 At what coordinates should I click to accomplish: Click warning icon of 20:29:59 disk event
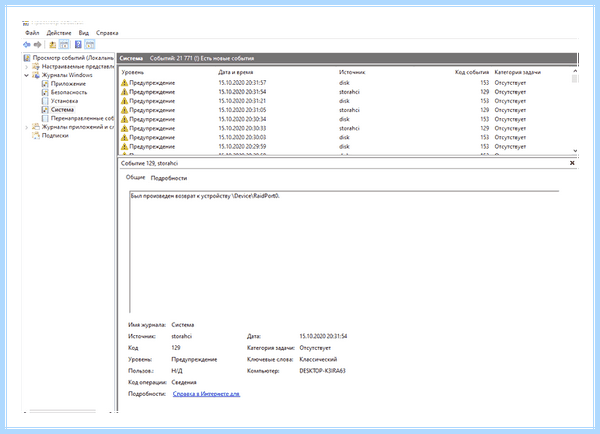(124, 147)
